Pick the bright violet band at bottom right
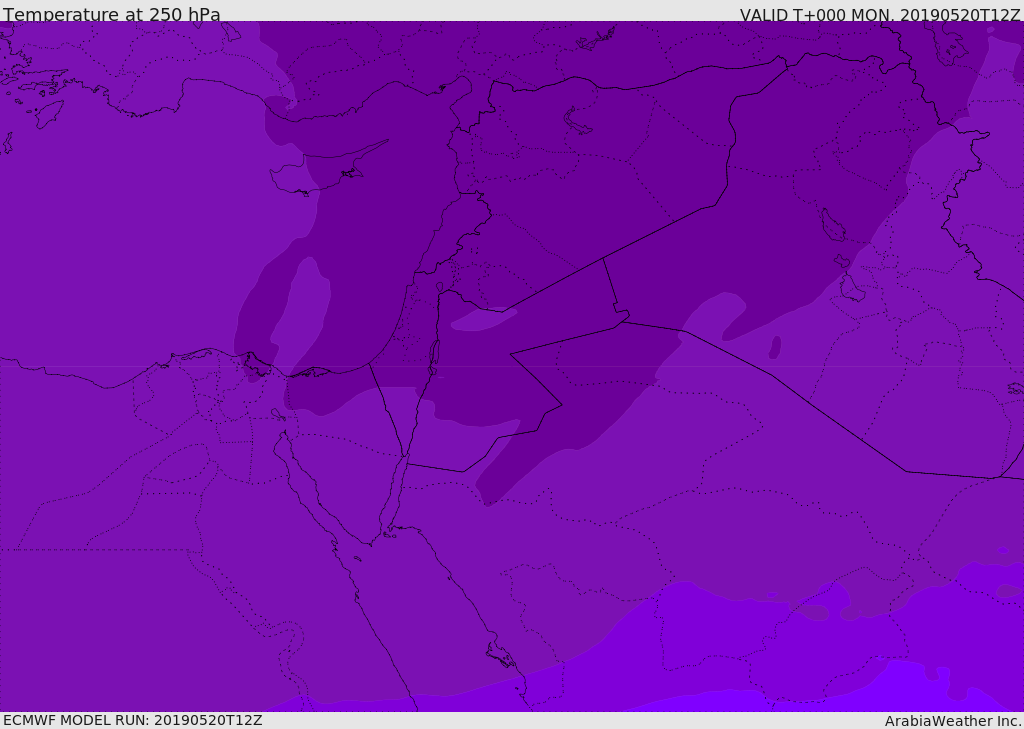This screenshot has width=1024, height=729. pos(900,690)
